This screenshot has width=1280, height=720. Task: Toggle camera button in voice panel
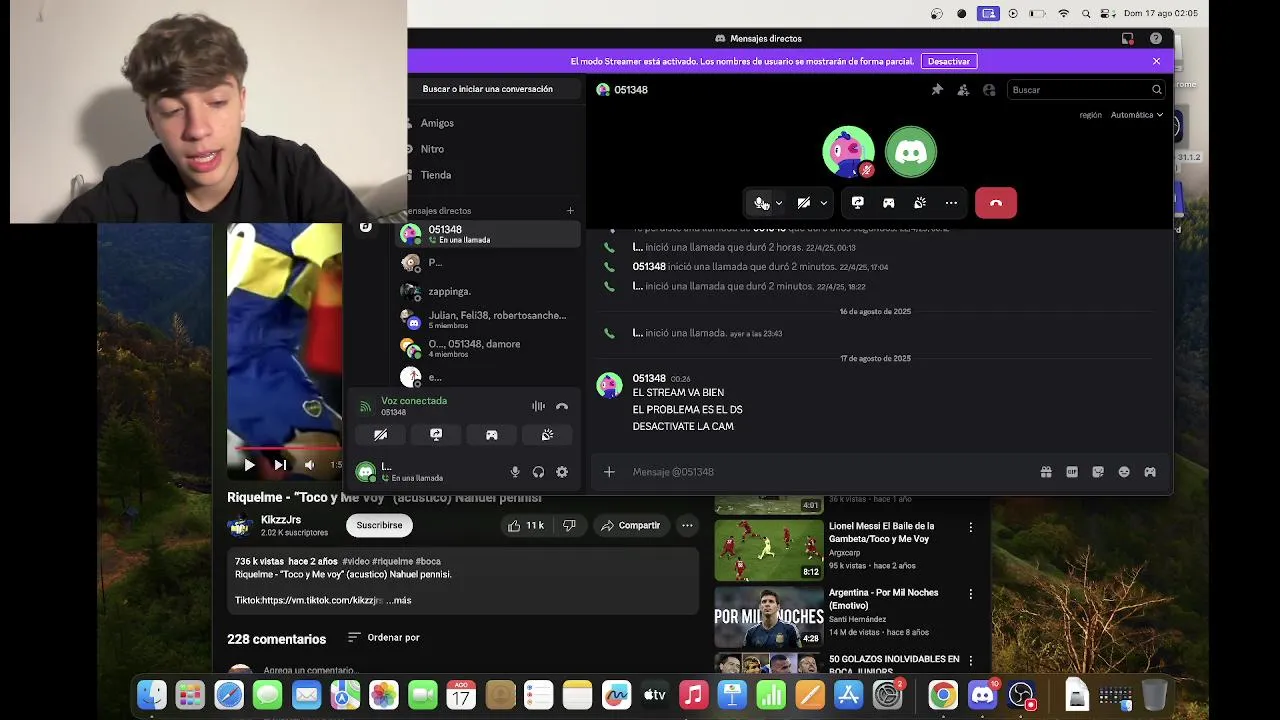[x=380, y=435]
